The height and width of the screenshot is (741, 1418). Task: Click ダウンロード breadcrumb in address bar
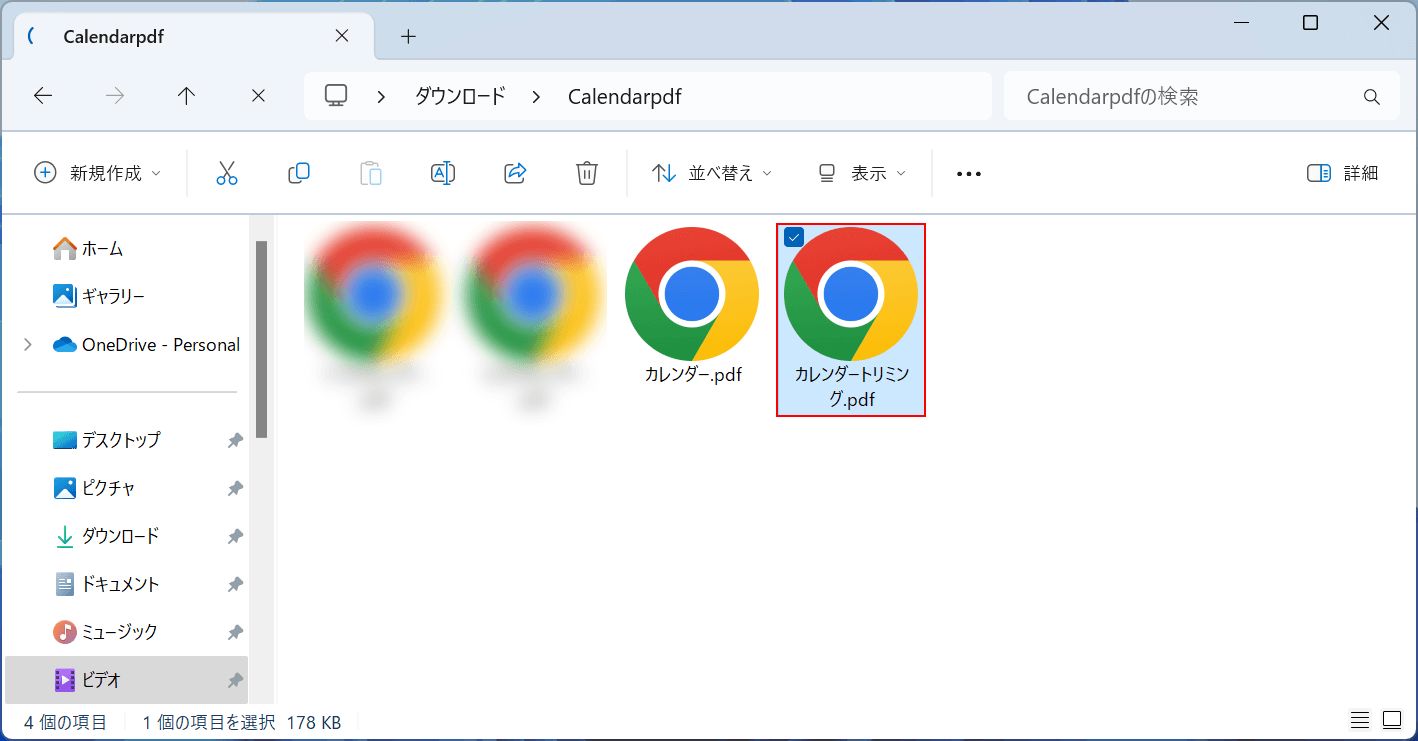[460, 96]
